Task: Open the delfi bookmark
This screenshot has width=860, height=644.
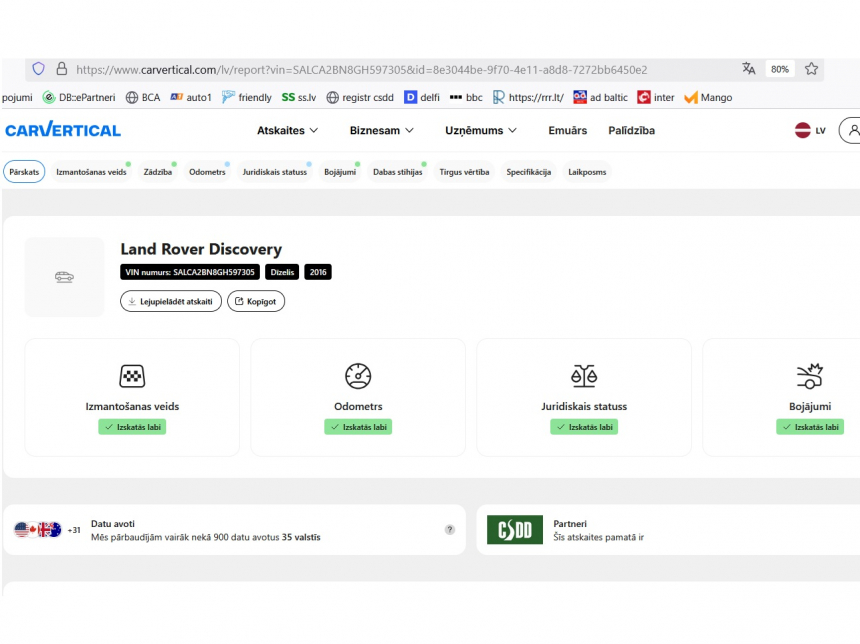Action: pyautogui.click(x=422, y=97)
